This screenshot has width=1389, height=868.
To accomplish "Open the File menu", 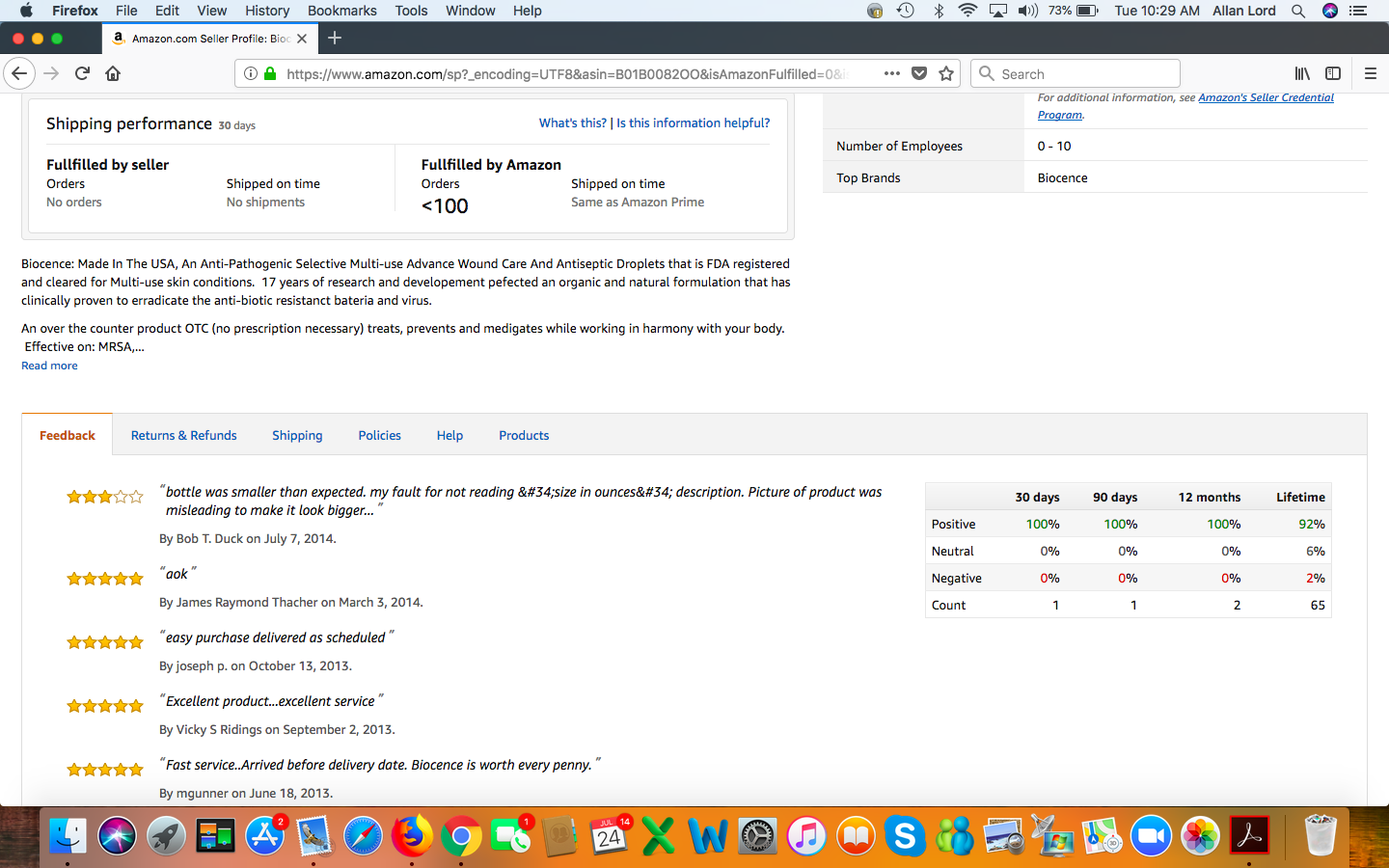I will click(x=126, y=11).
